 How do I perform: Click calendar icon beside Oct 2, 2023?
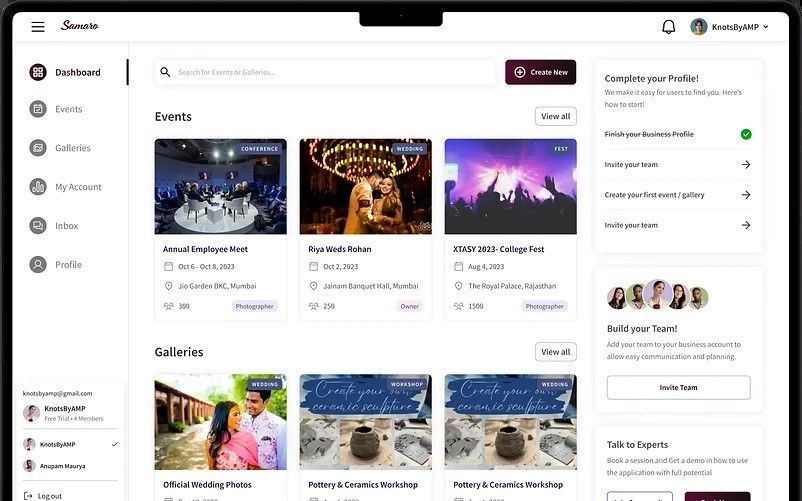(314, 266)
